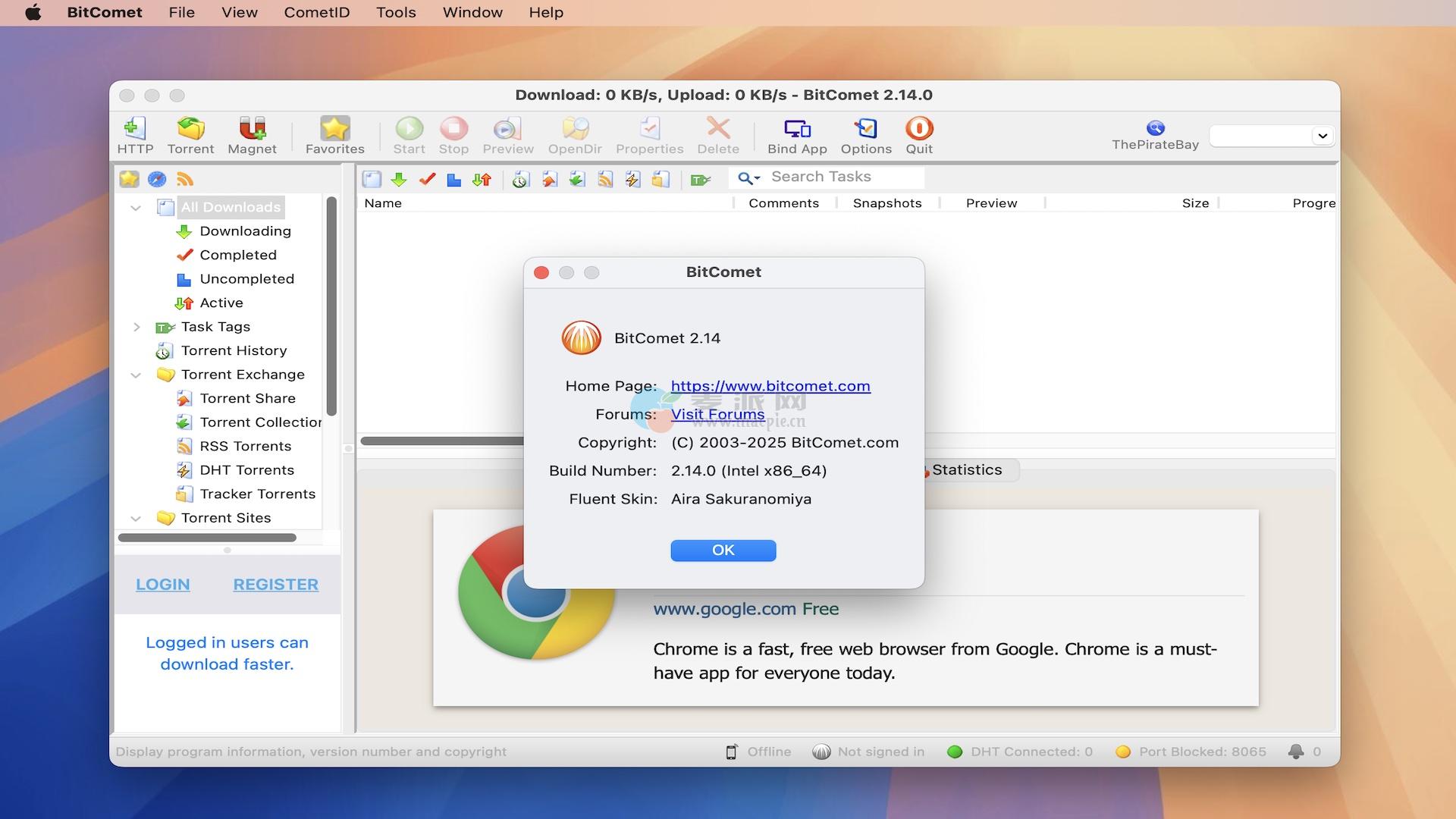Image resolution: width=1456 pixels, height=819 pixels.
Task: Filter active tasks up-down arrows icon
Action: click(482, 179)
